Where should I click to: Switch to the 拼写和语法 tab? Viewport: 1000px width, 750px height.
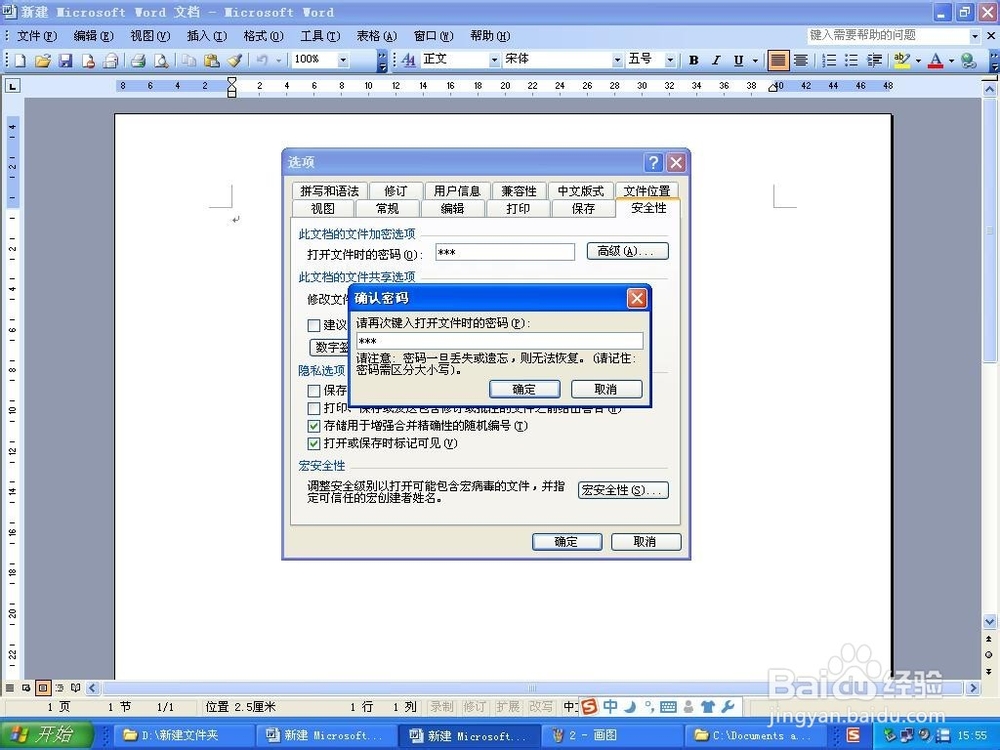[x=330, y=191]
